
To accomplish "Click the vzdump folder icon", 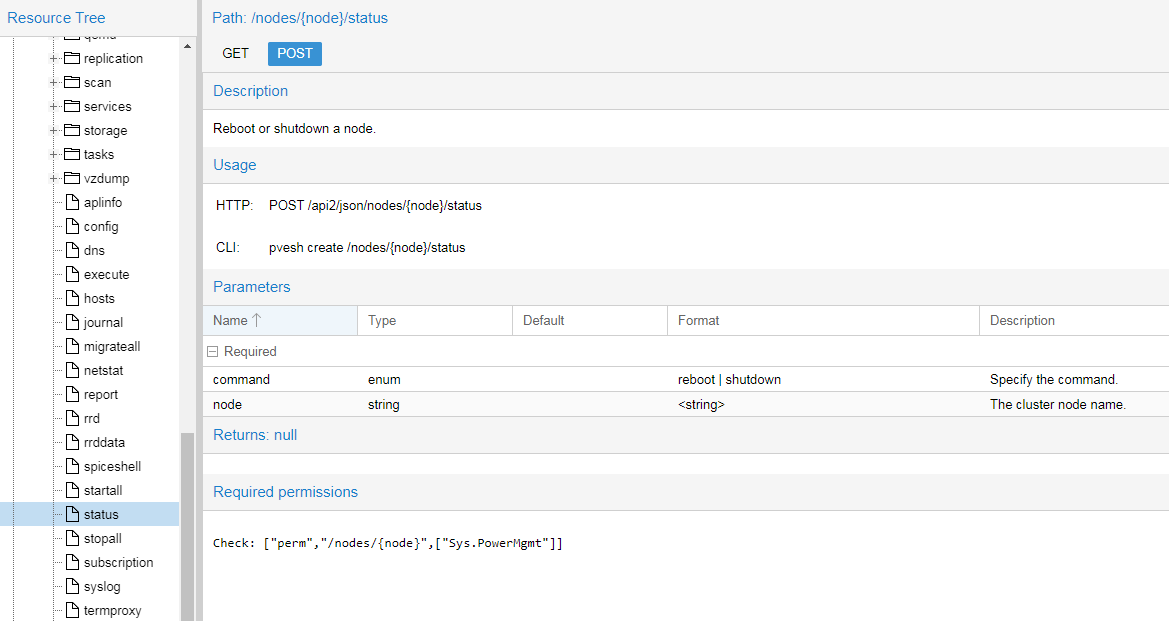I will tap(72, 178).
